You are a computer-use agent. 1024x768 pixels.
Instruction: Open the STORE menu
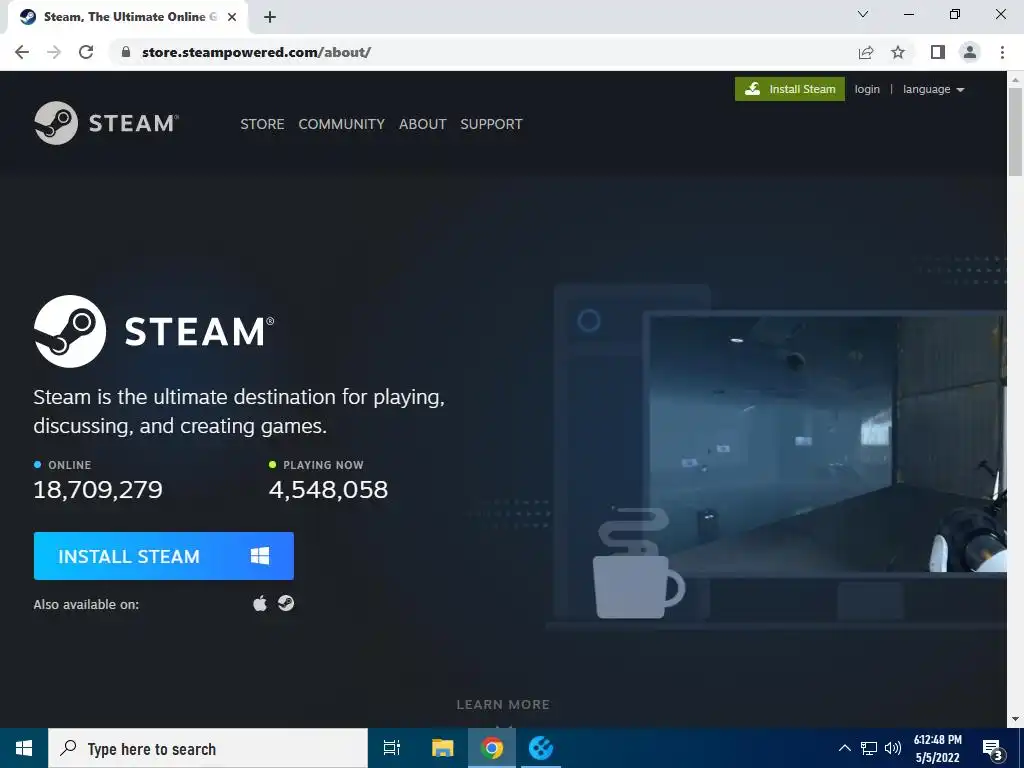click(x=262, y=124)
